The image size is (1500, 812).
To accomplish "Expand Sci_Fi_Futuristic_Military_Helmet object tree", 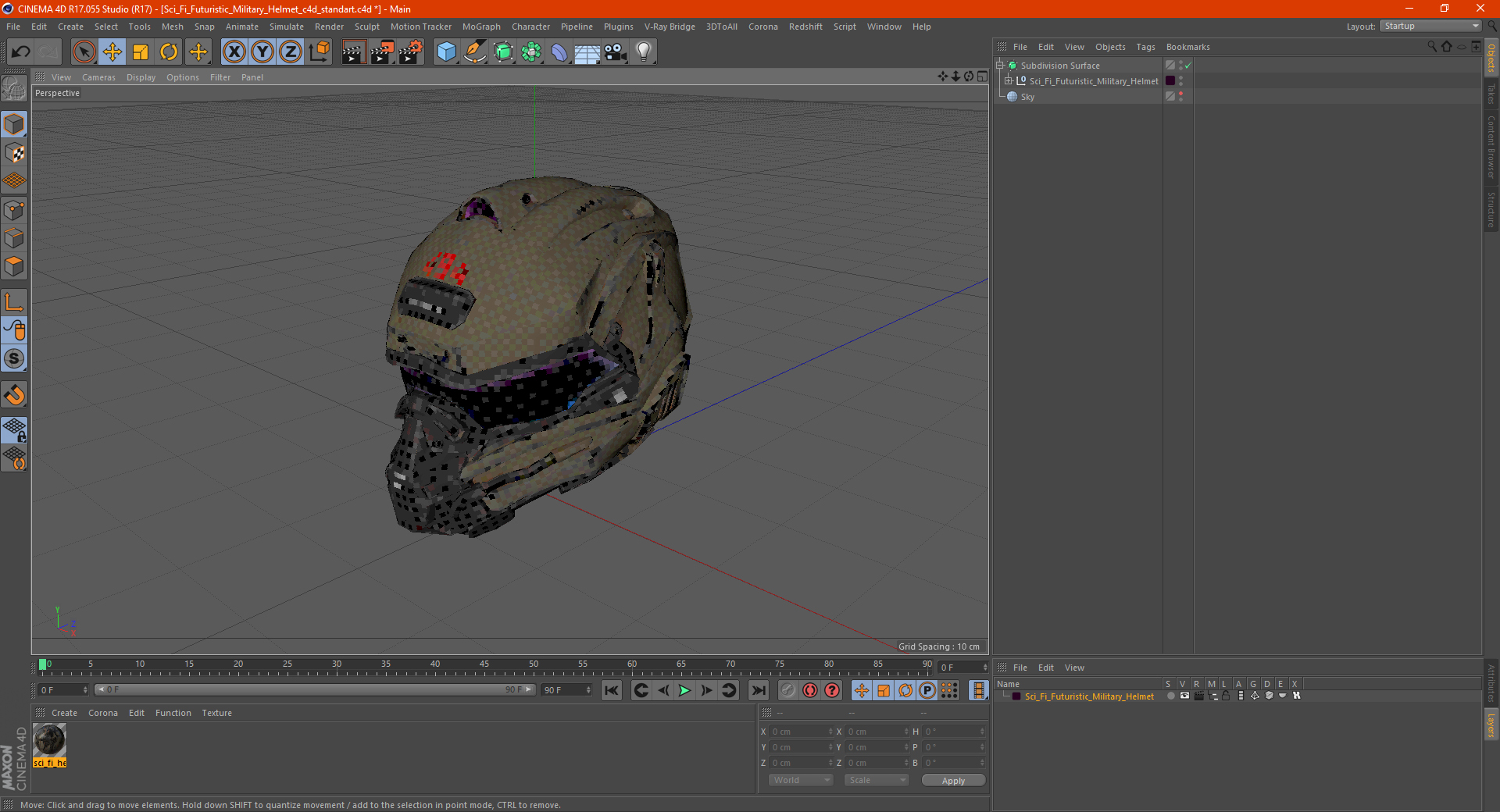I will pyautogui.click(x=1009, y=81).
